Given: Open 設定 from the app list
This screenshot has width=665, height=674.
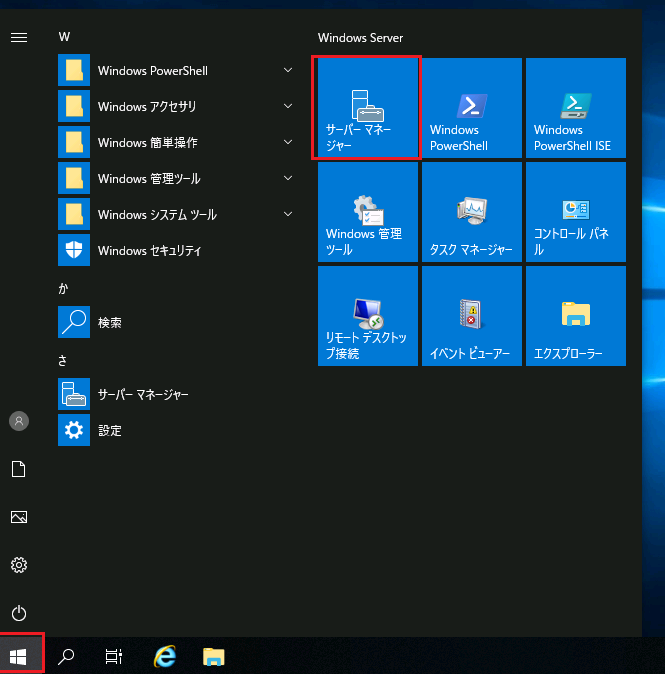Looking at the screenshot, I should coord(110,431).
